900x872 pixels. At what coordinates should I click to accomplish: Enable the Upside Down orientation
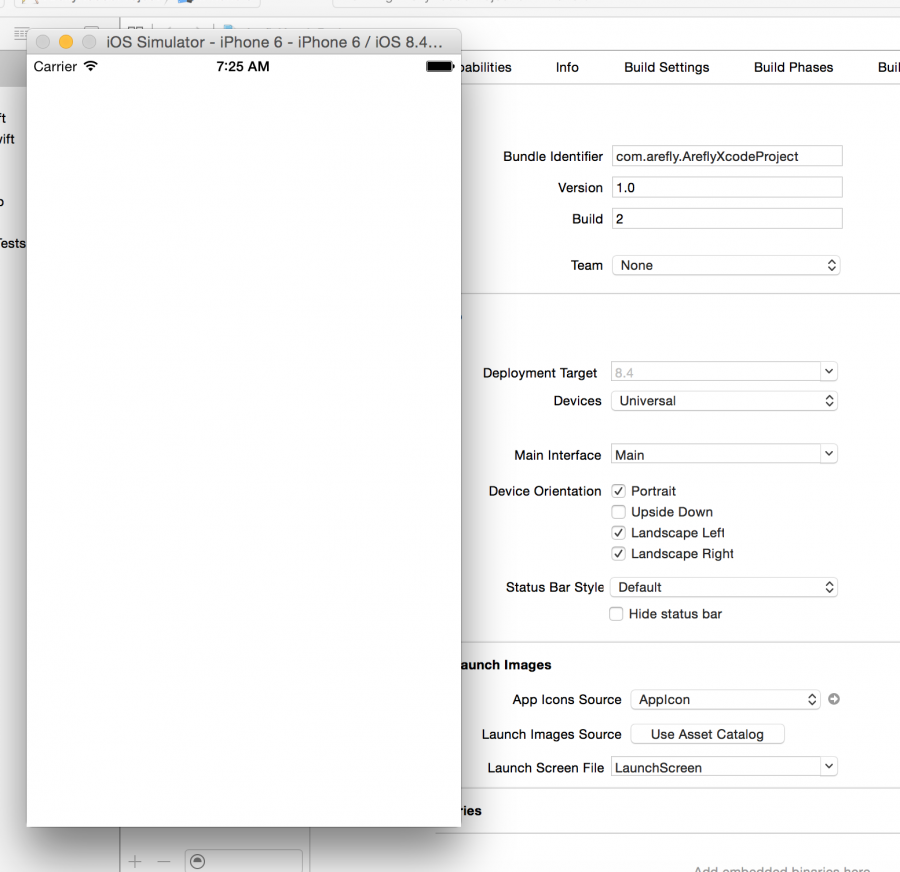click(618, 512)
